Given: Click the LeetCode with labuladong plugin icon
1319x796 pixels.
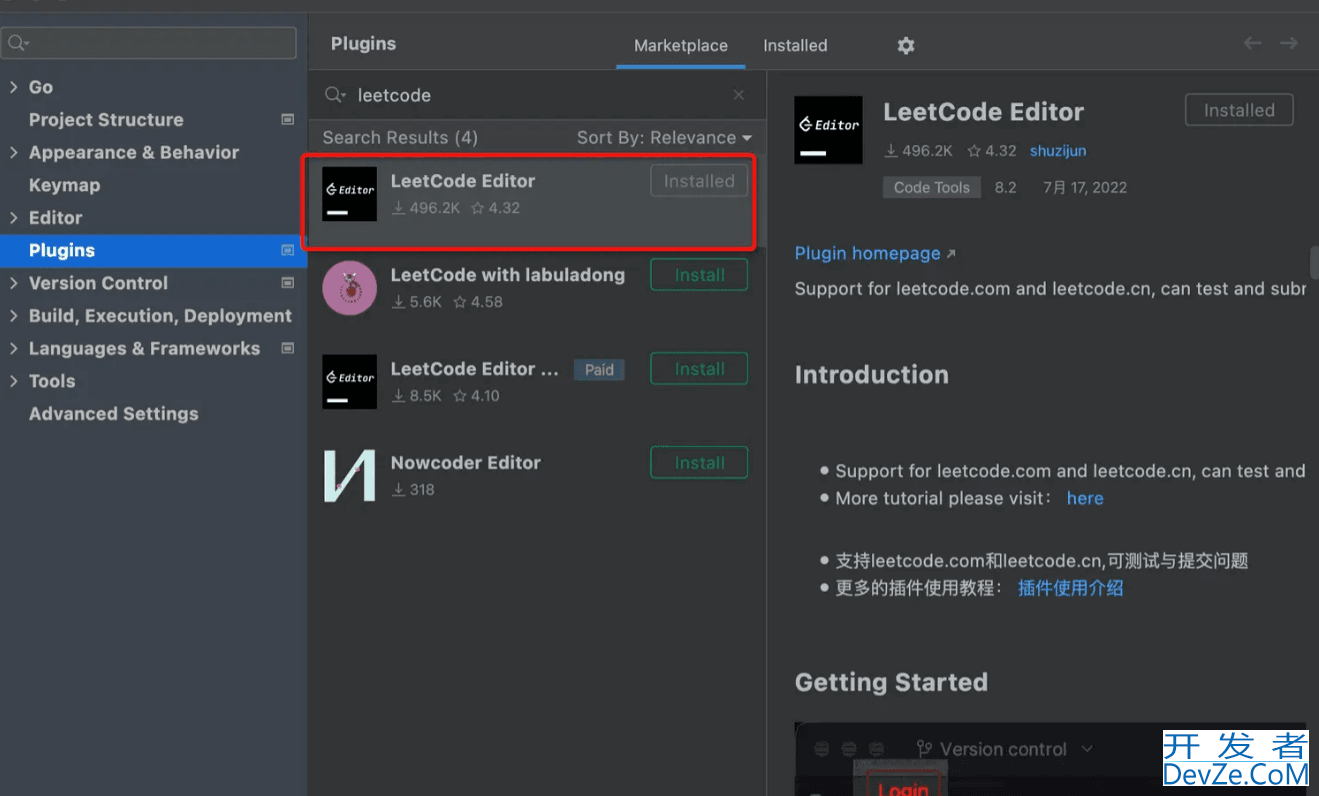Looking at the screenshot, I should 349,288.
